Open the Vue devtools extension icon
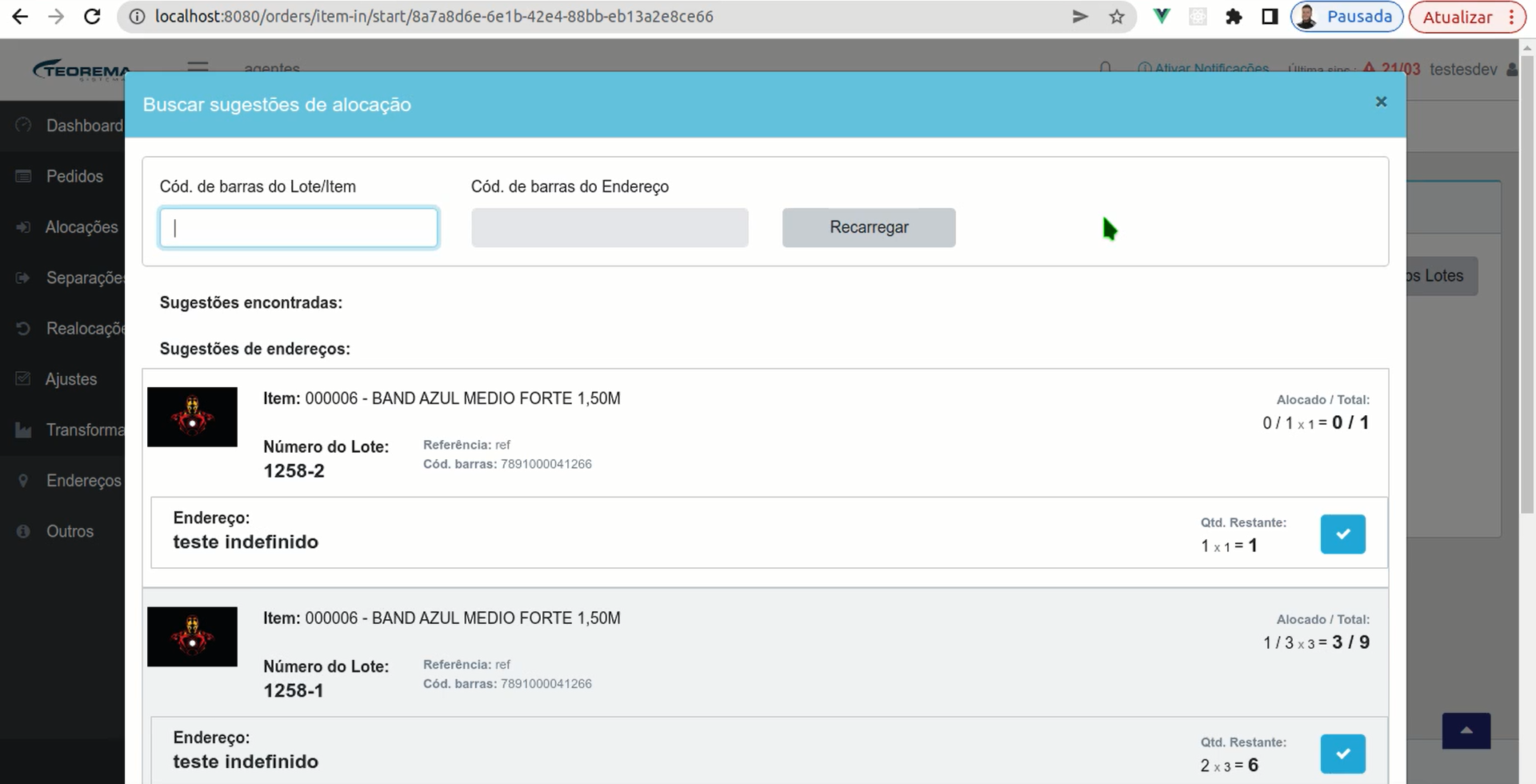The width and height of the screenshot is (1536, 784). [1162, 17]
